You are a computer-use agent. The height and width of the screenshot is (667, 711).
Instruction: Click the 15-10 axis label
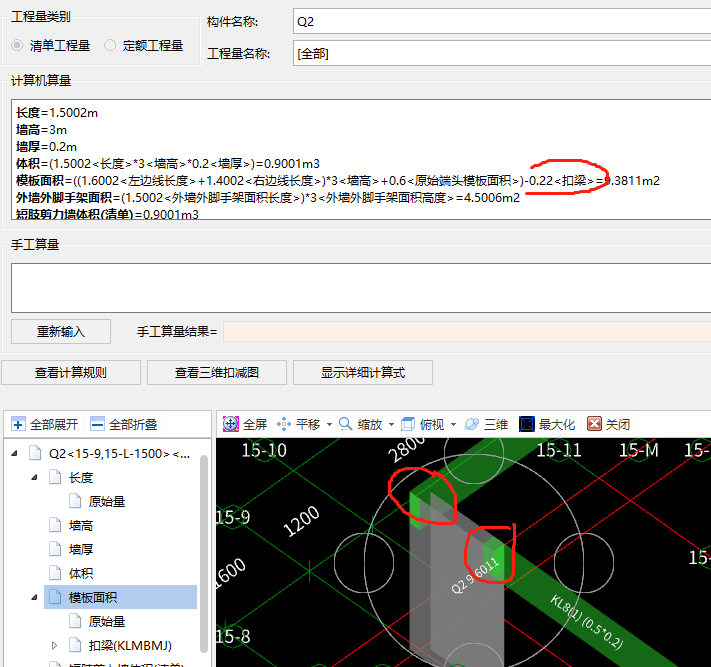(x=264, y=450)
